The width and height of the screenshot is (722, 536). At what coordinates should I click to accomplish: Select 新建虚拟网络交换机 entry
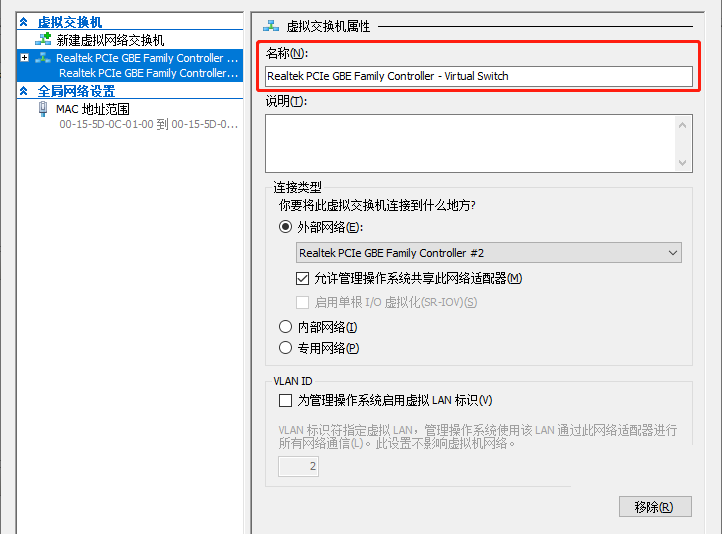click(110, 40)
